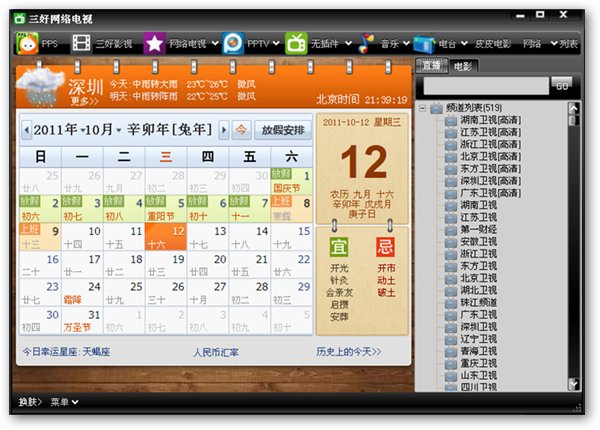600x430 pixels.
Task: Select calendar date 20 廿四
Action: pyautogui.click(x=207, y=265)
